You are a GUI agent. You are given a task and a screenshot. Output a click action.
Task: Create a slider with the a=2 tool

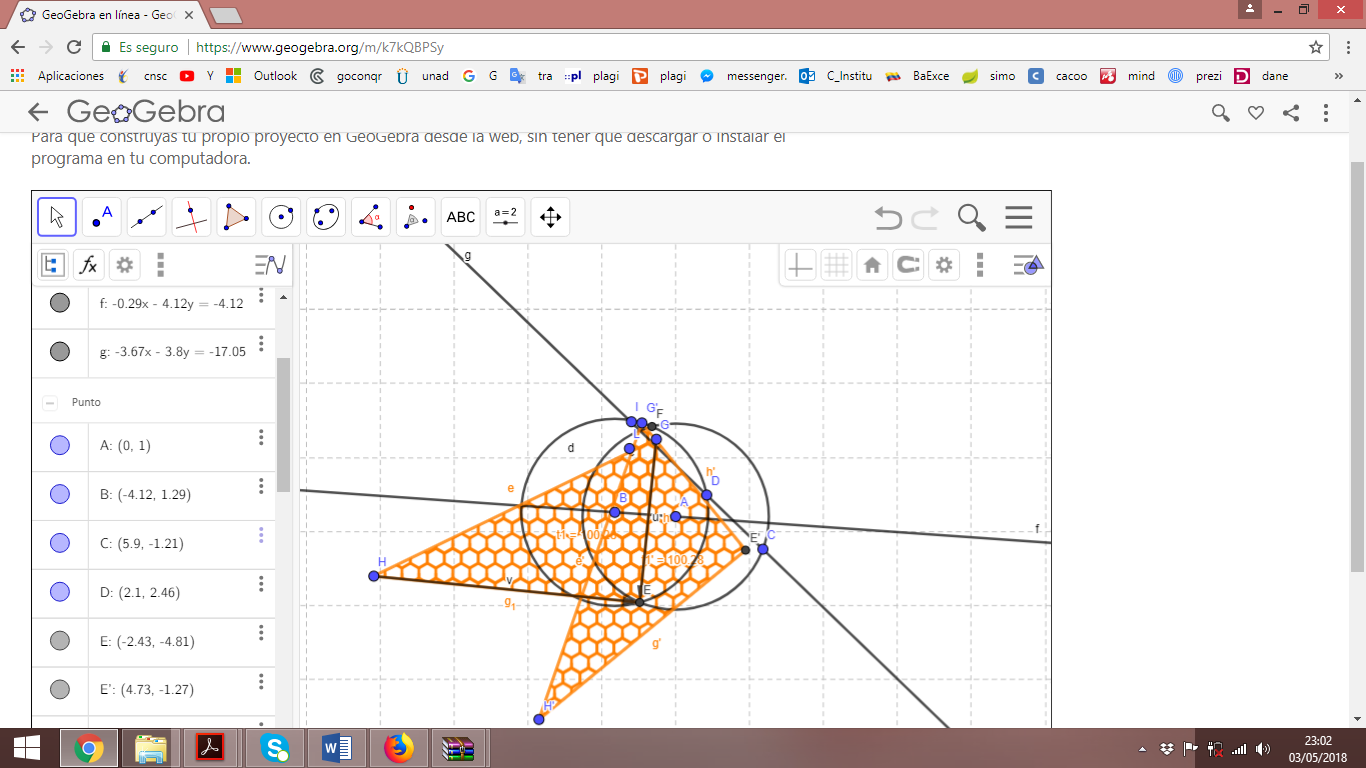tap(505, 216)
